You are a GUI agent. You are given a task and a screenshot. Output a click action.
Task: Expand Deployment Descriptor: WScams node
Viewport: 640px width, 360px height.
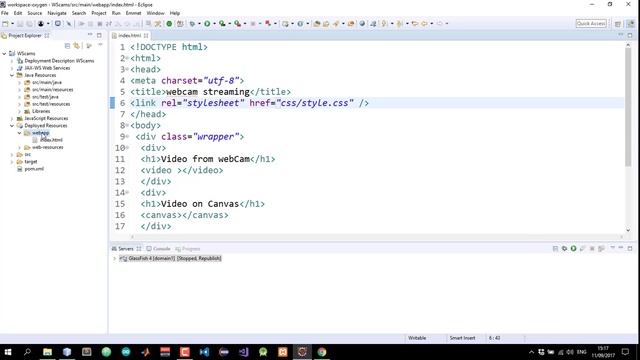[x=12, y=61]
